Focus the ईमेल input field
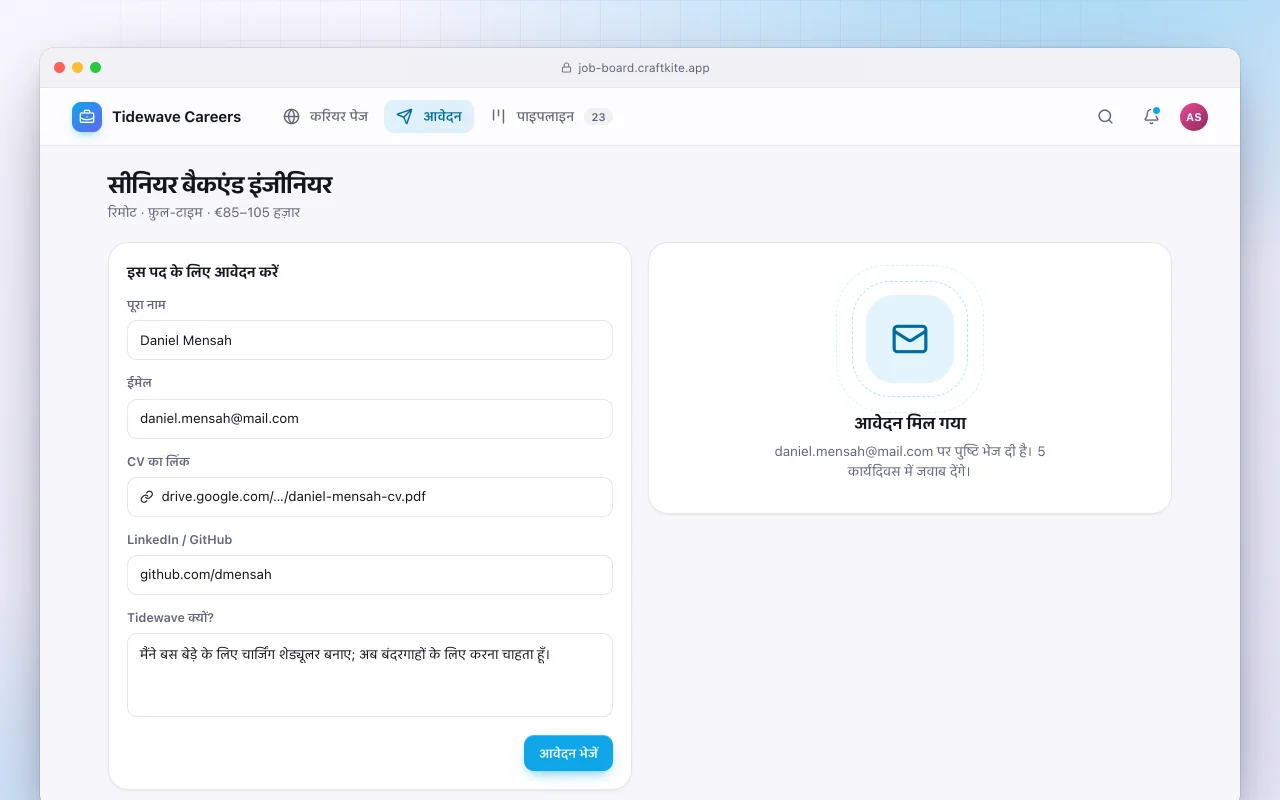 pos(370,418)
